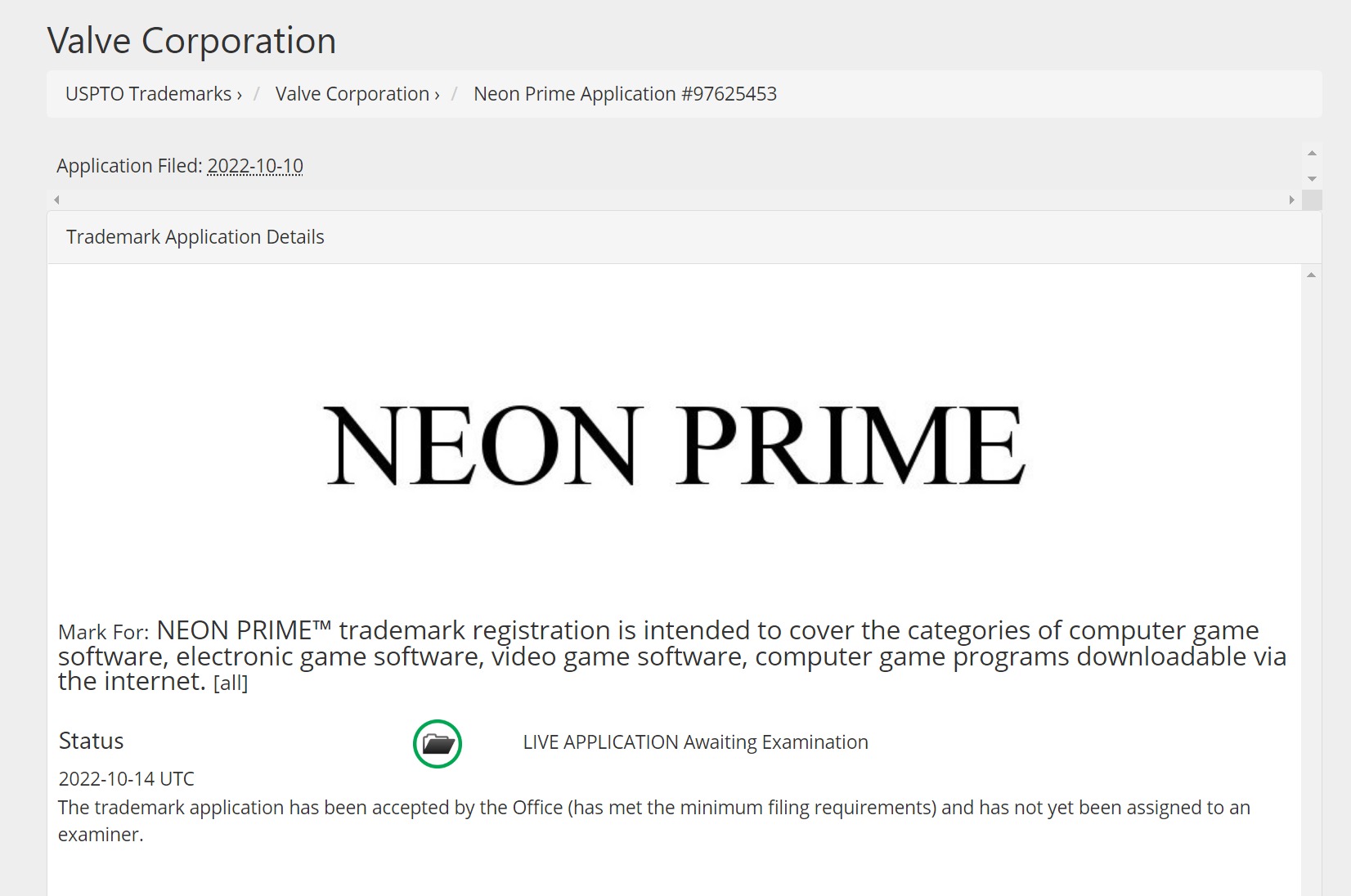Click the green folder status icon
The height and width of the screenshot is (896, 1351).
[438, 744]
